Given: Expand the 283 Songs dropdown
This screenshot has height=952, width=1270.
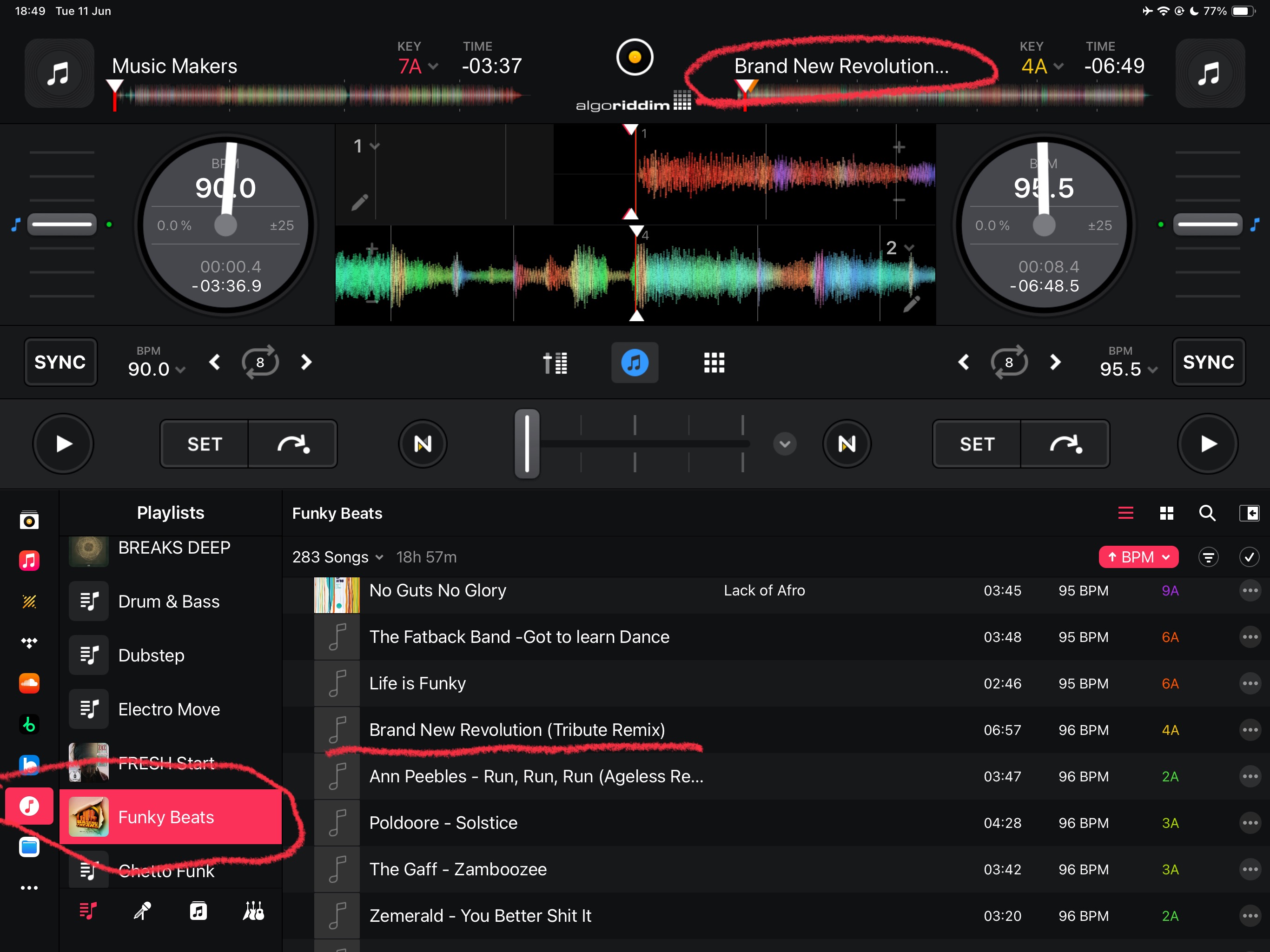Looking at the screenshot, I should [337, 557].
